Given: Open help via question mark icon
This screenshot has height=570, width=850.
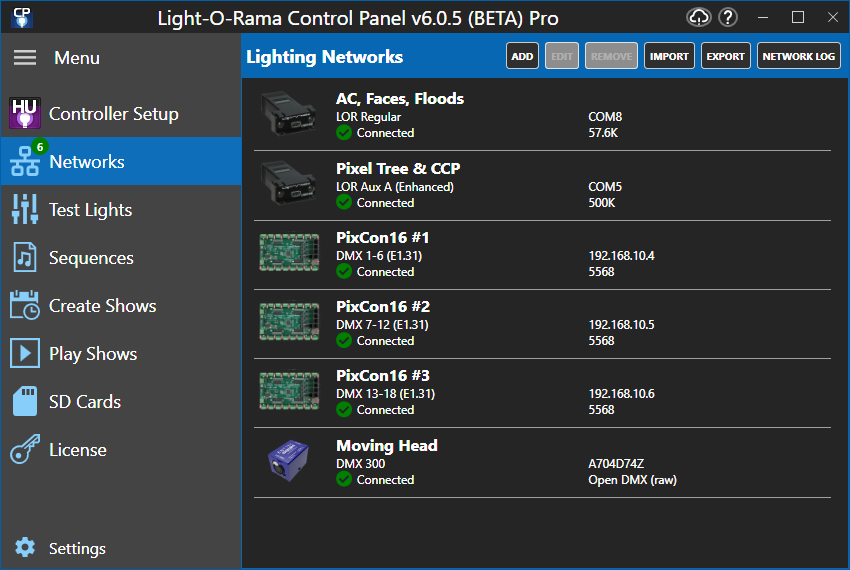Looking at the screenshot, I should click(728, 17).
